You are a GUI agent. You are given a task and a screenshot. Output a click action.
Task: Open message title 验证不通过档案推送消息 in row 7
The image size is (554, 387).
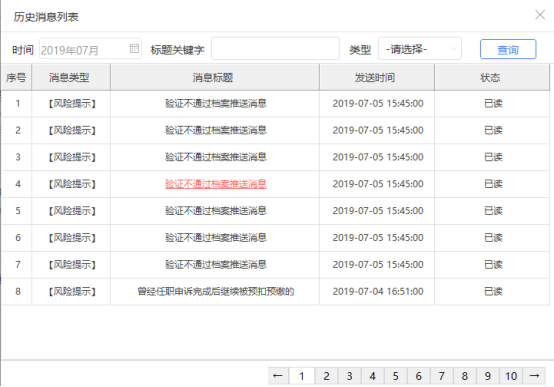(216, 264)
